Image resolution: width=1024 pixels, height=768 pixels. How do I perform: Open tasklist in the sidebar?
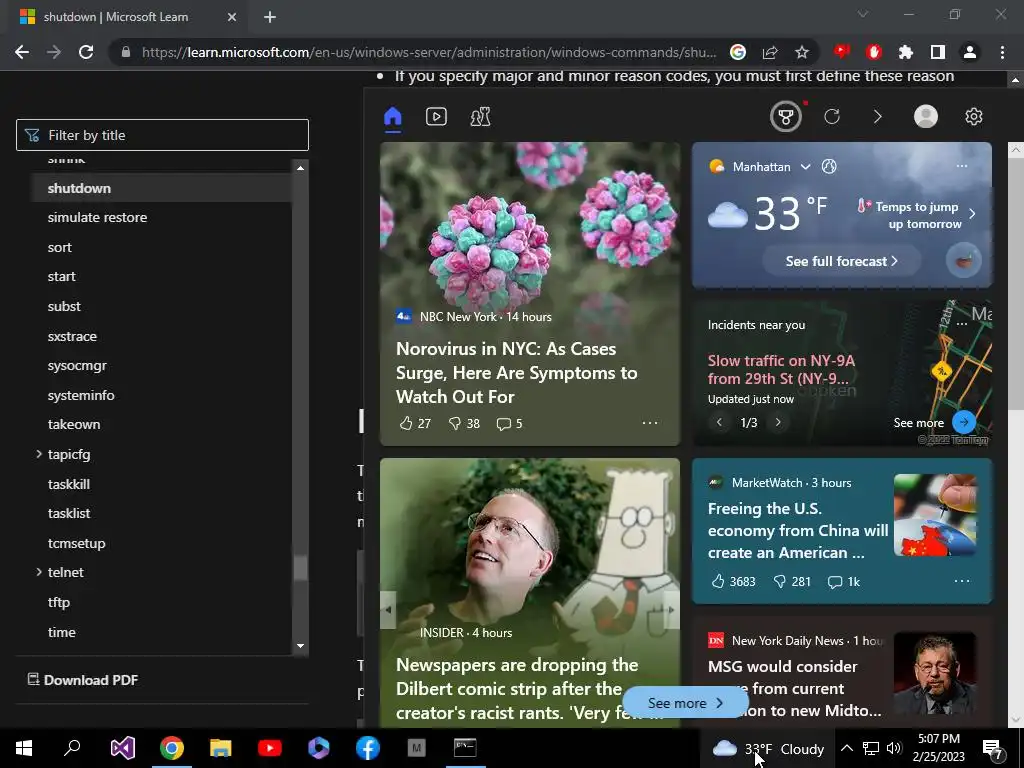pos(69,513)
